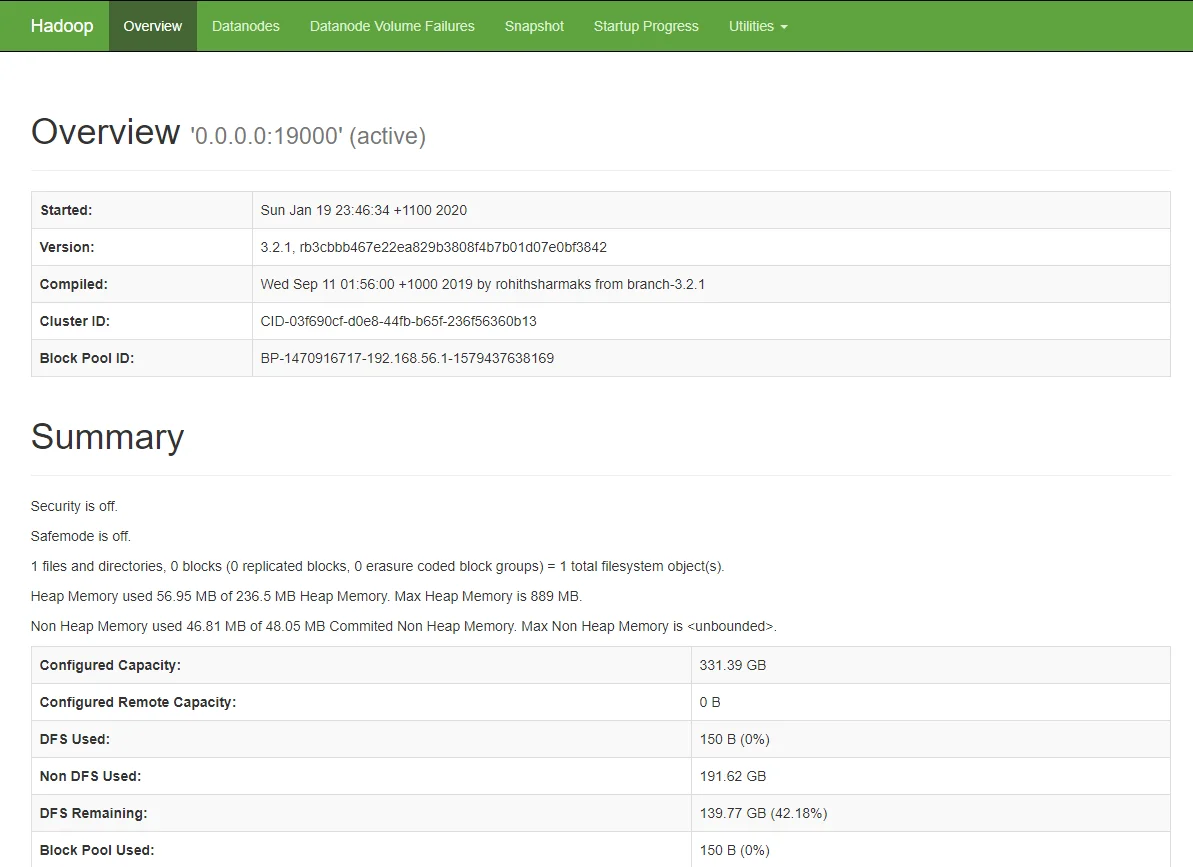Click the Non DFS Used value 191.62 GB

[732, 776]
